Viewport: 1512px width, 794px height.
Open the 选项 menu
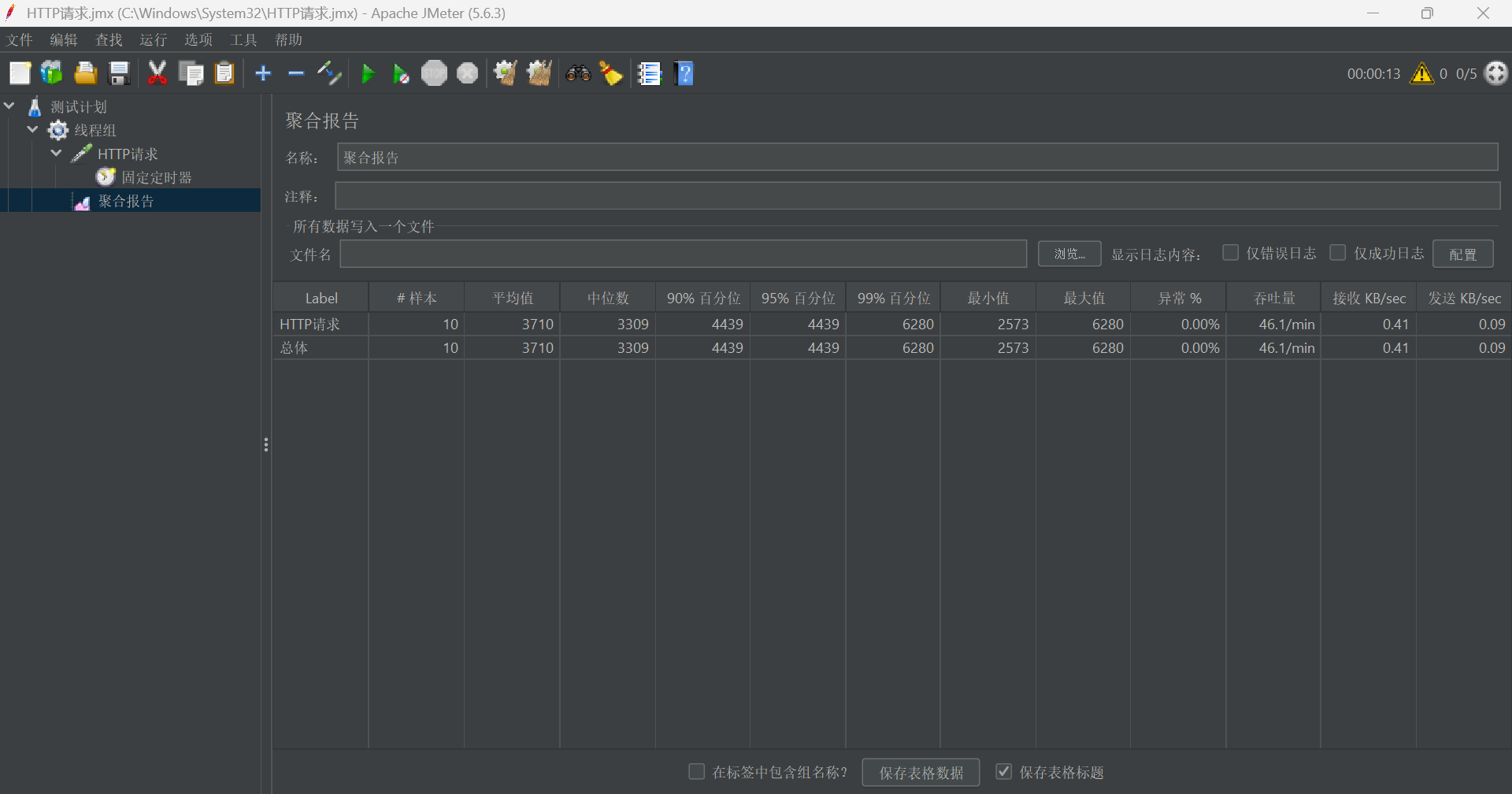coord(198,39)
